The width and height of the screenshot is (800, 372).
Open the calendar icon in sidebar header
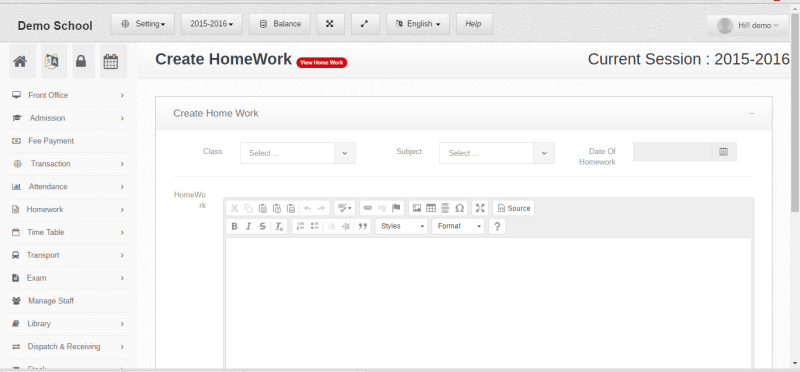click(x=111, y=62)
